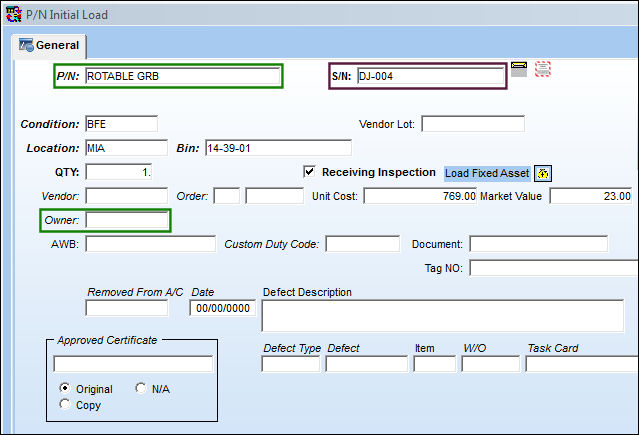Click the Vendor Lot input field
639x435 pixels.
(473, 124)
